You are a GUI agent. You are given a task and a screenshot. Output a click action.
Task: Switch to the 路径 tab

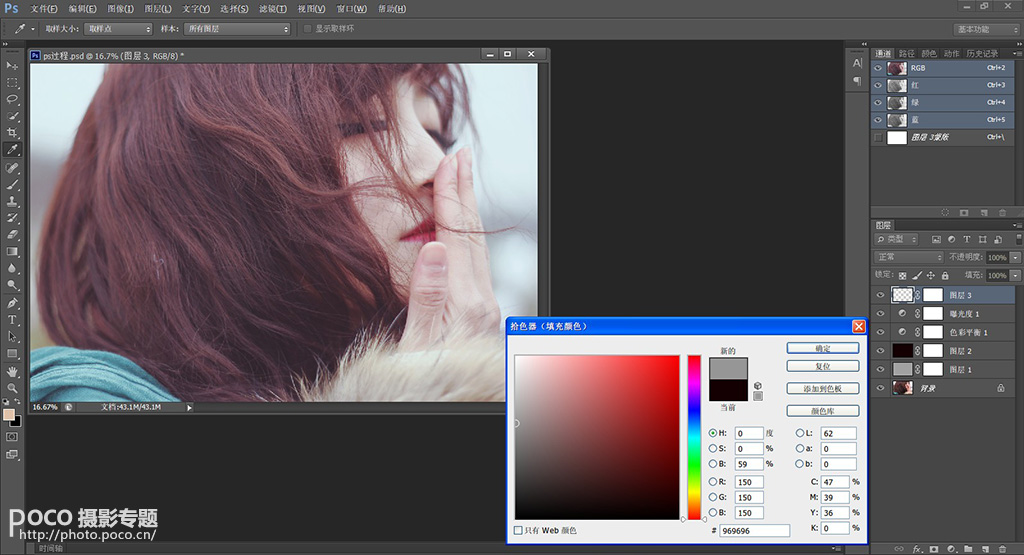906,54
